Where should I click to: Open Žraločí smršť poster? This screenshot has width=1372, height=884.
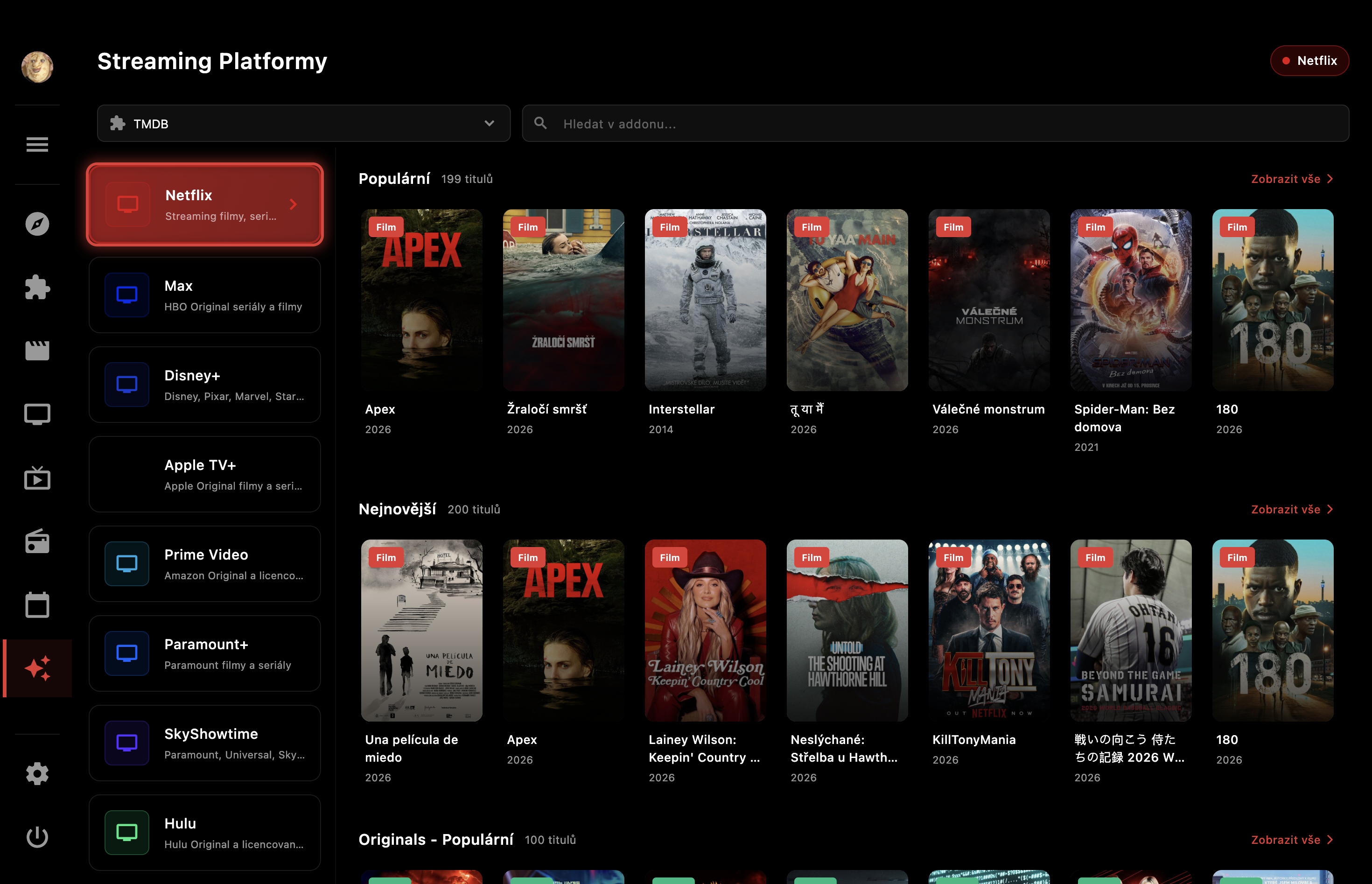[563, 300]
